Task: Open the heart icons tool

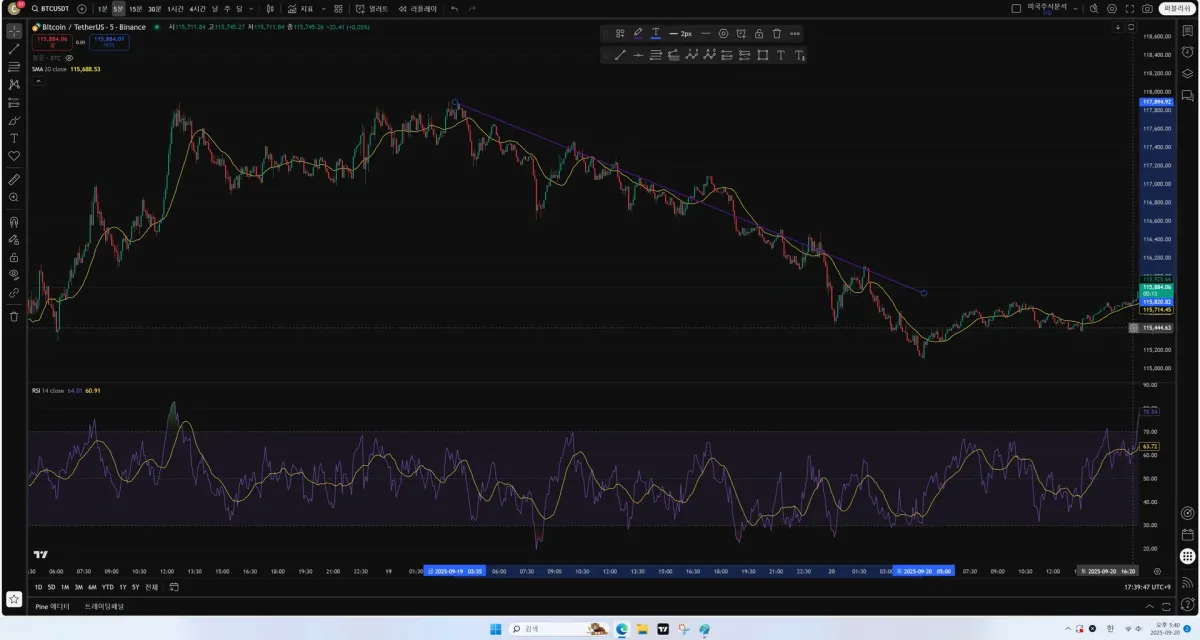Action: [14, 156]
